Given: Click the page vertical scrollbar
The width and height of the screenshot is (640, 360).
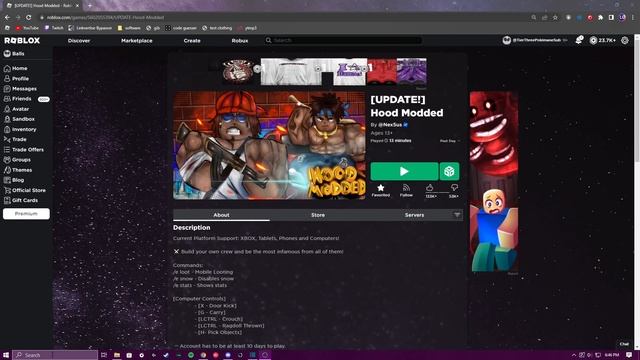Looking at the screenshot, I should (x=637, y=192).
